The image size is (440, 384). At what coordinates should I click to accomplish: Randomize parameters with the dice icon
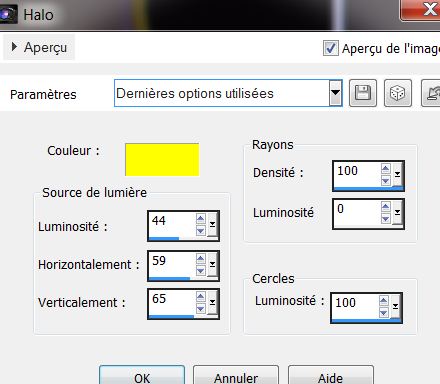pos(397,93)
